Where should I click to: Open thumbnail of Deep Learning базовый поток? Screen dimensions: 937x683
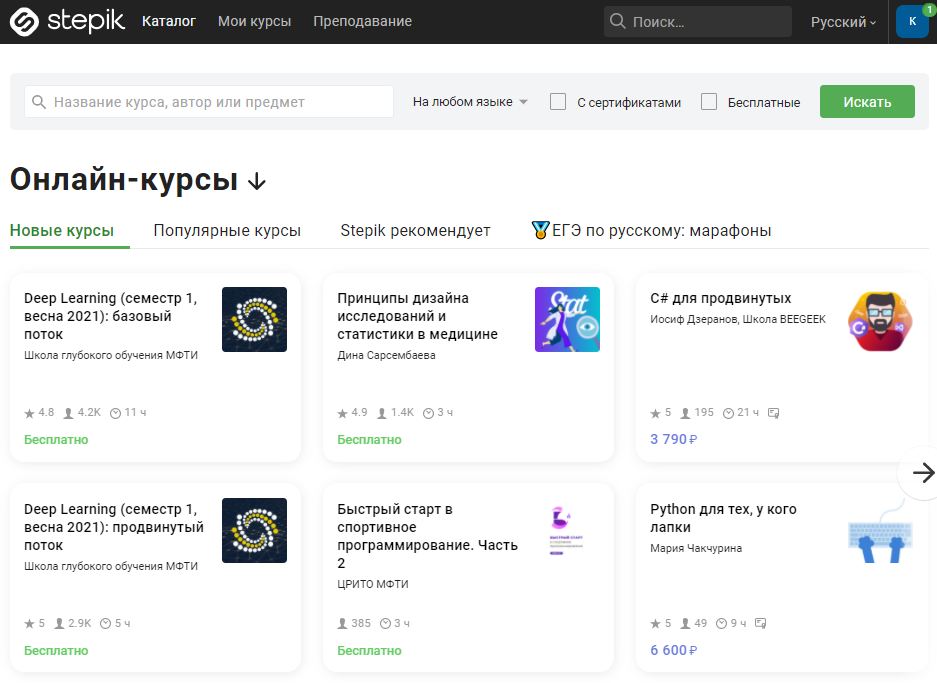coord(255,320)
